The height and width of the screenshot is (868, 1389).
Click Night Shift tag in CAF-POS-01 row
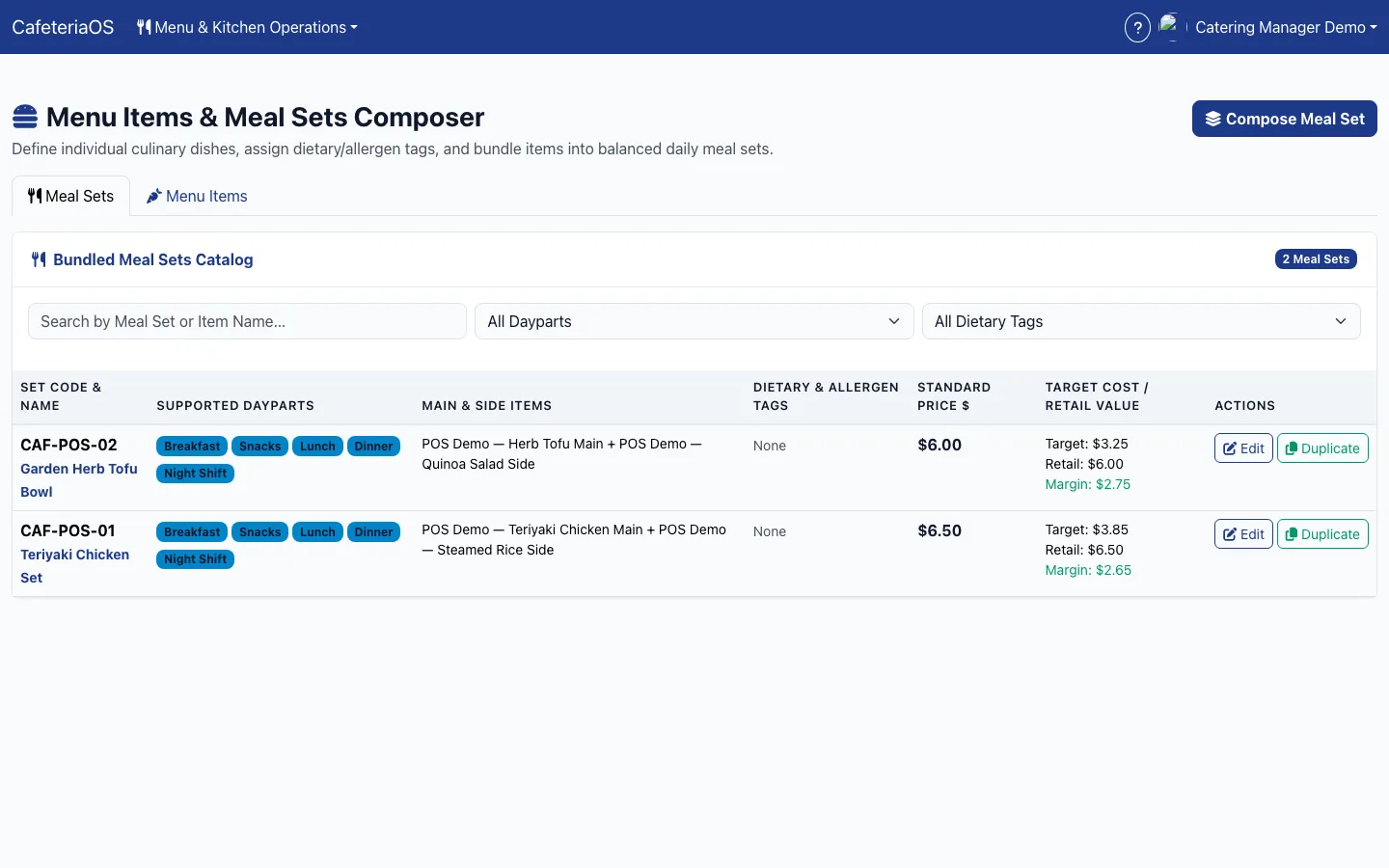click(x=195, y=558)
